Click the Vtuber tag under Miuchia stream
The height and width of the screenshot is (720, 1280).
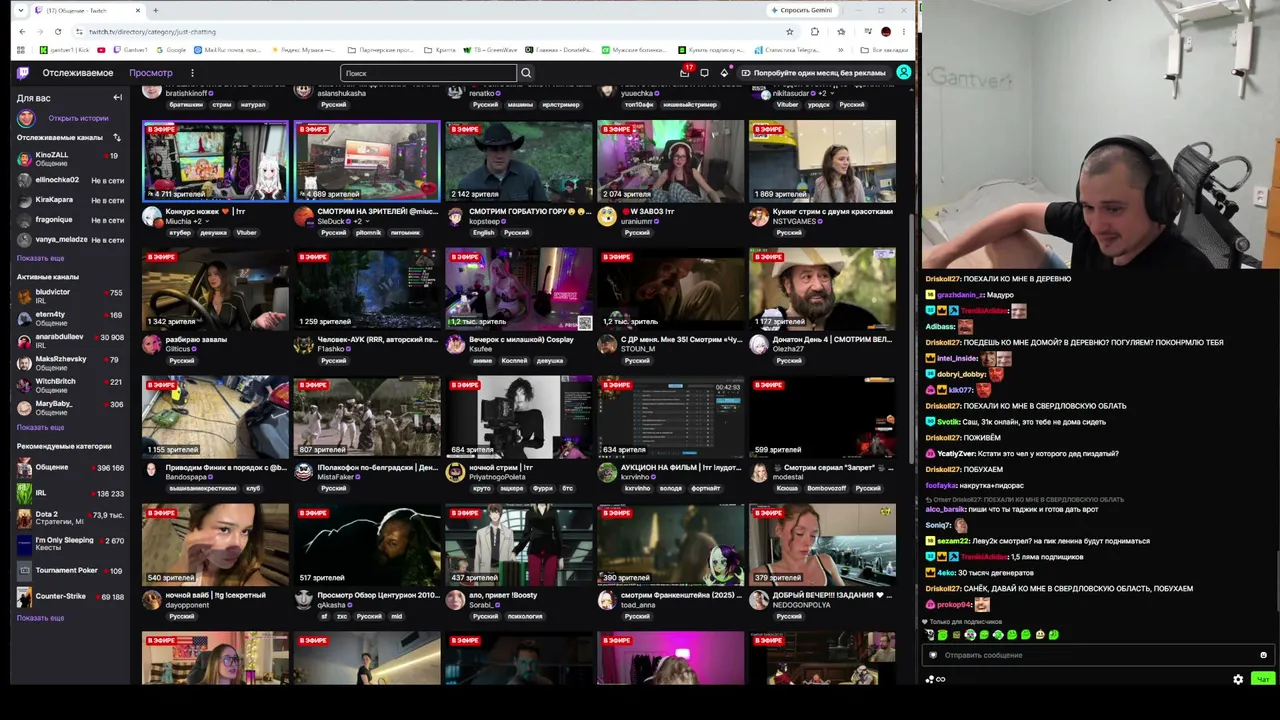247,233
